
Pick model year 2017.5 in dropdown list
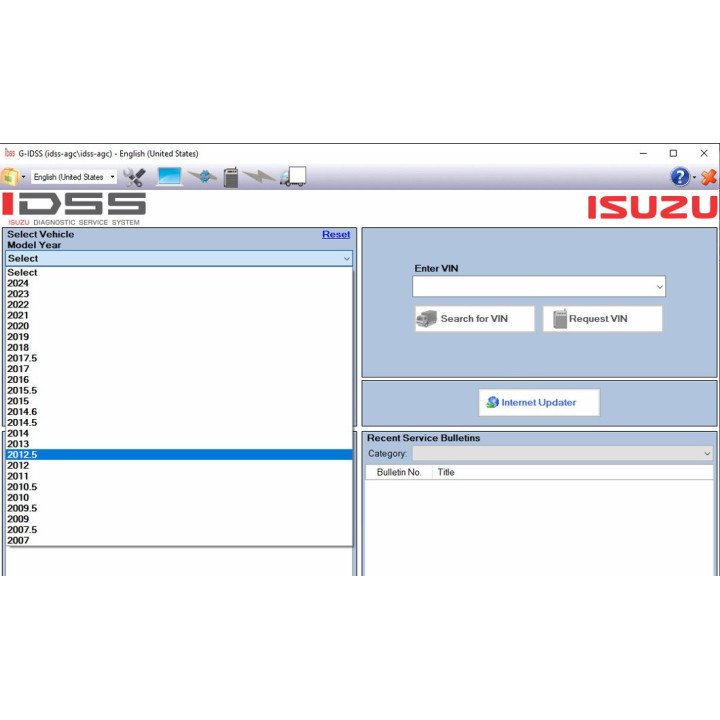tap(179, 358)
